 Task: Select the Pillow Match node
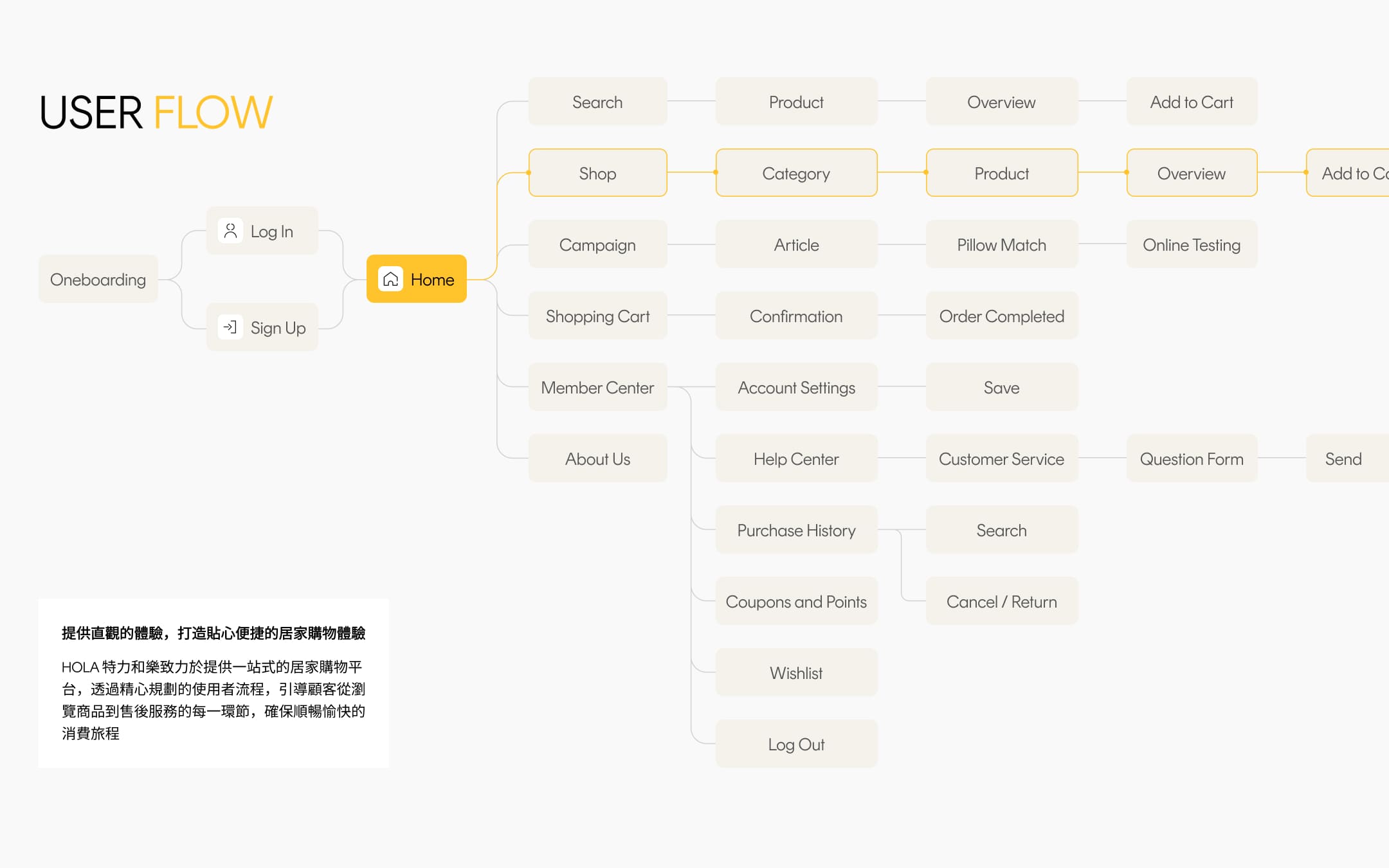(x=1001, y=244)
